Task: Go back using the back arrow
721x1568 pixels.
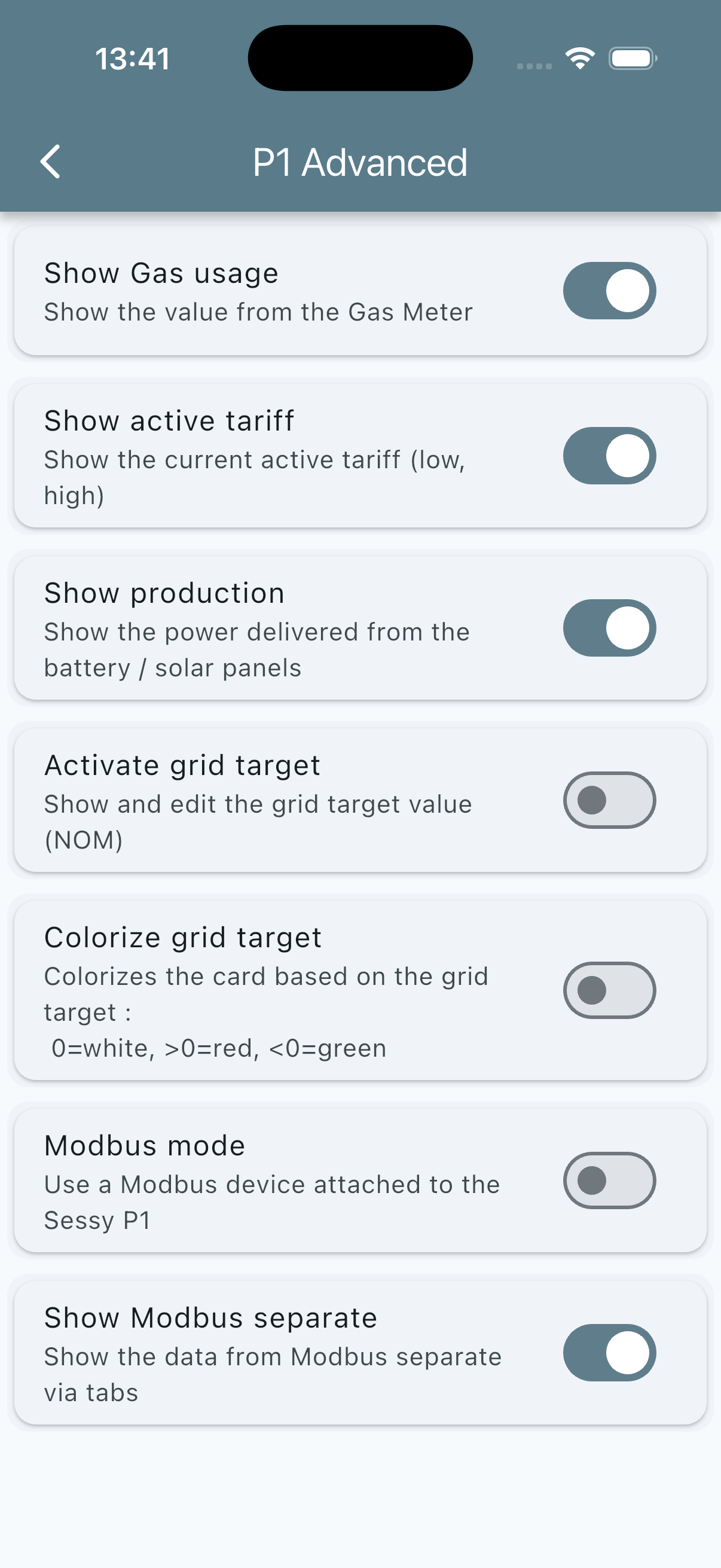Action: (x=50, y=162)
